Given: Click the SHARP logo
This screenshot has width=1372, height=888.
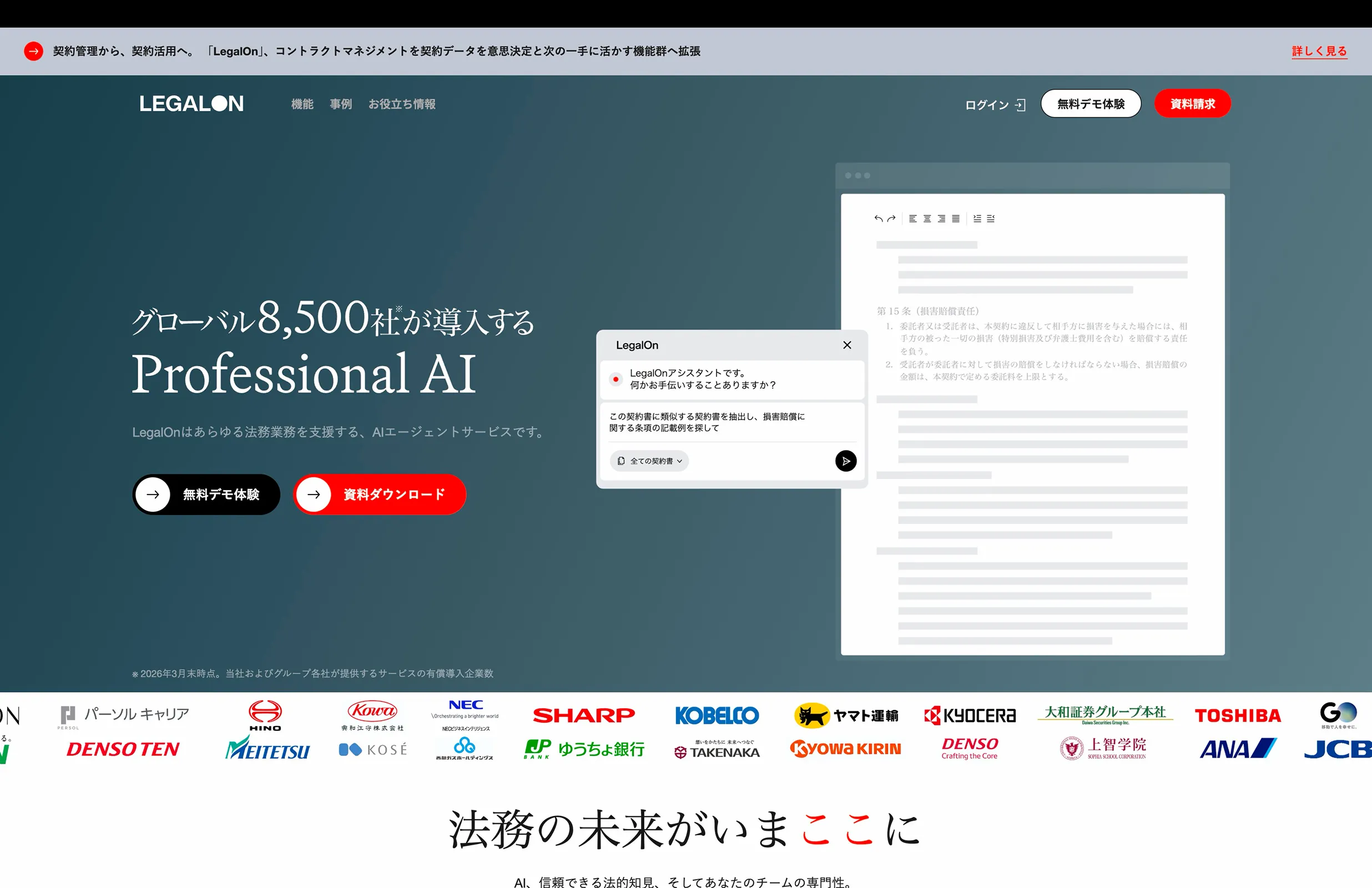Looking at the screenshot, I should coord(584,715).
